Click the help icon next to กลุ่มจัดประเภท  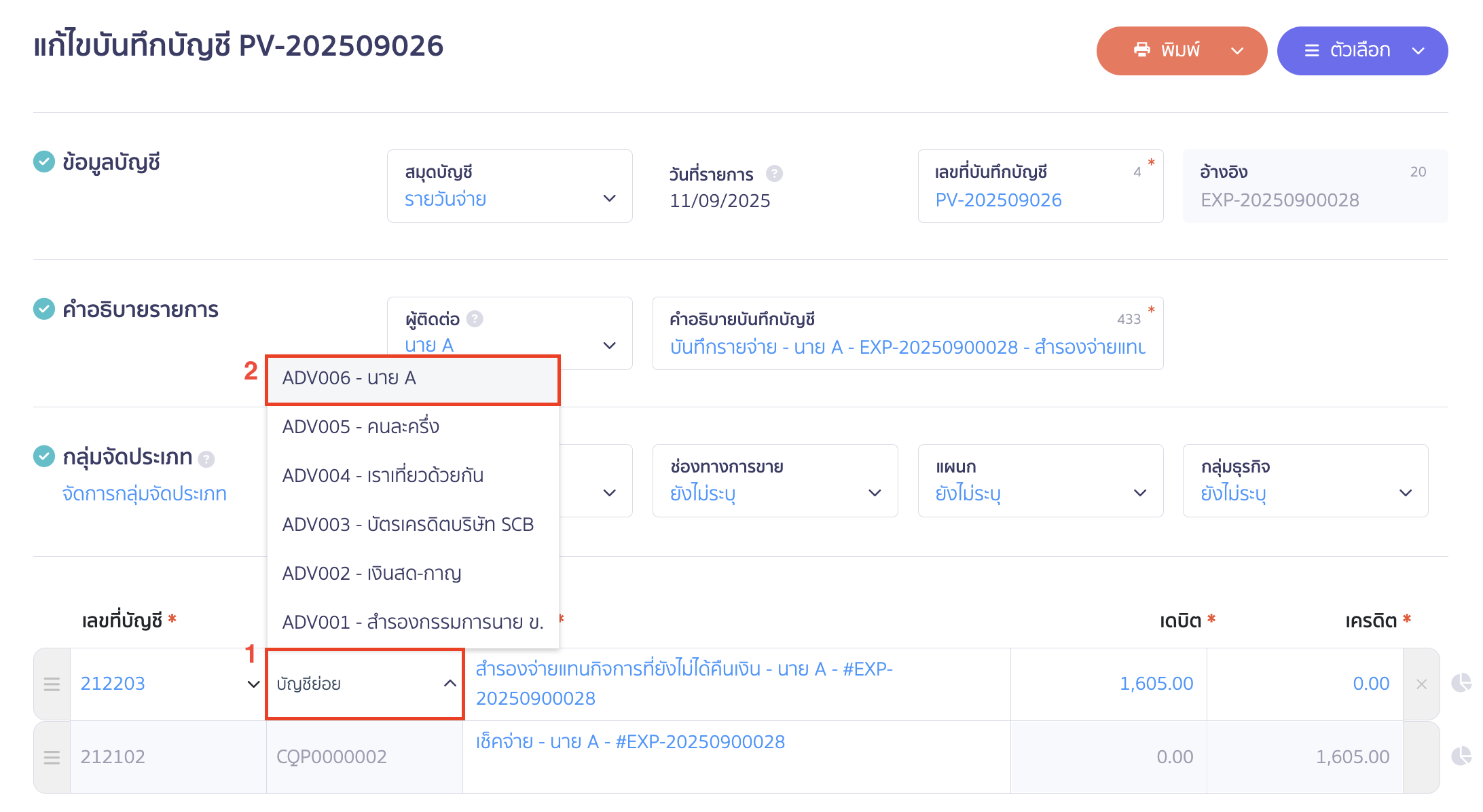(x=206, y=460)
